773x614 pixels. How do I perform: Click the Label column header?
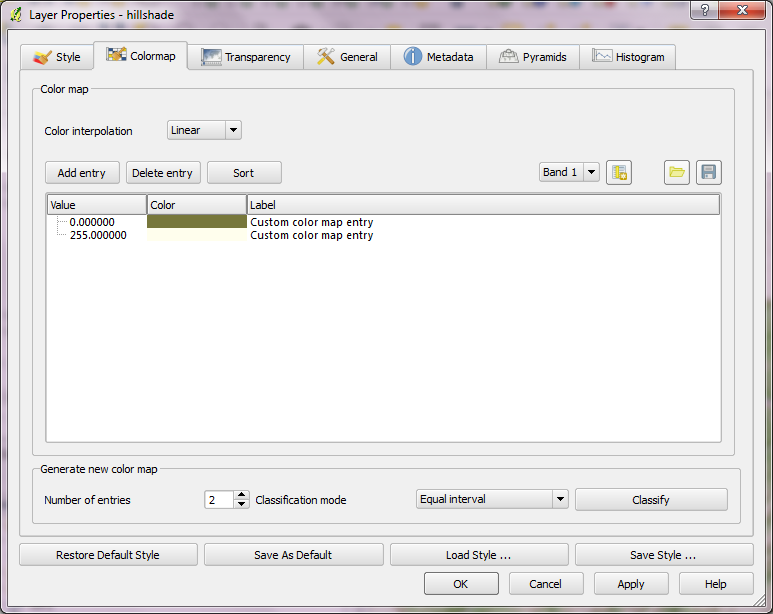coord(483,205)
